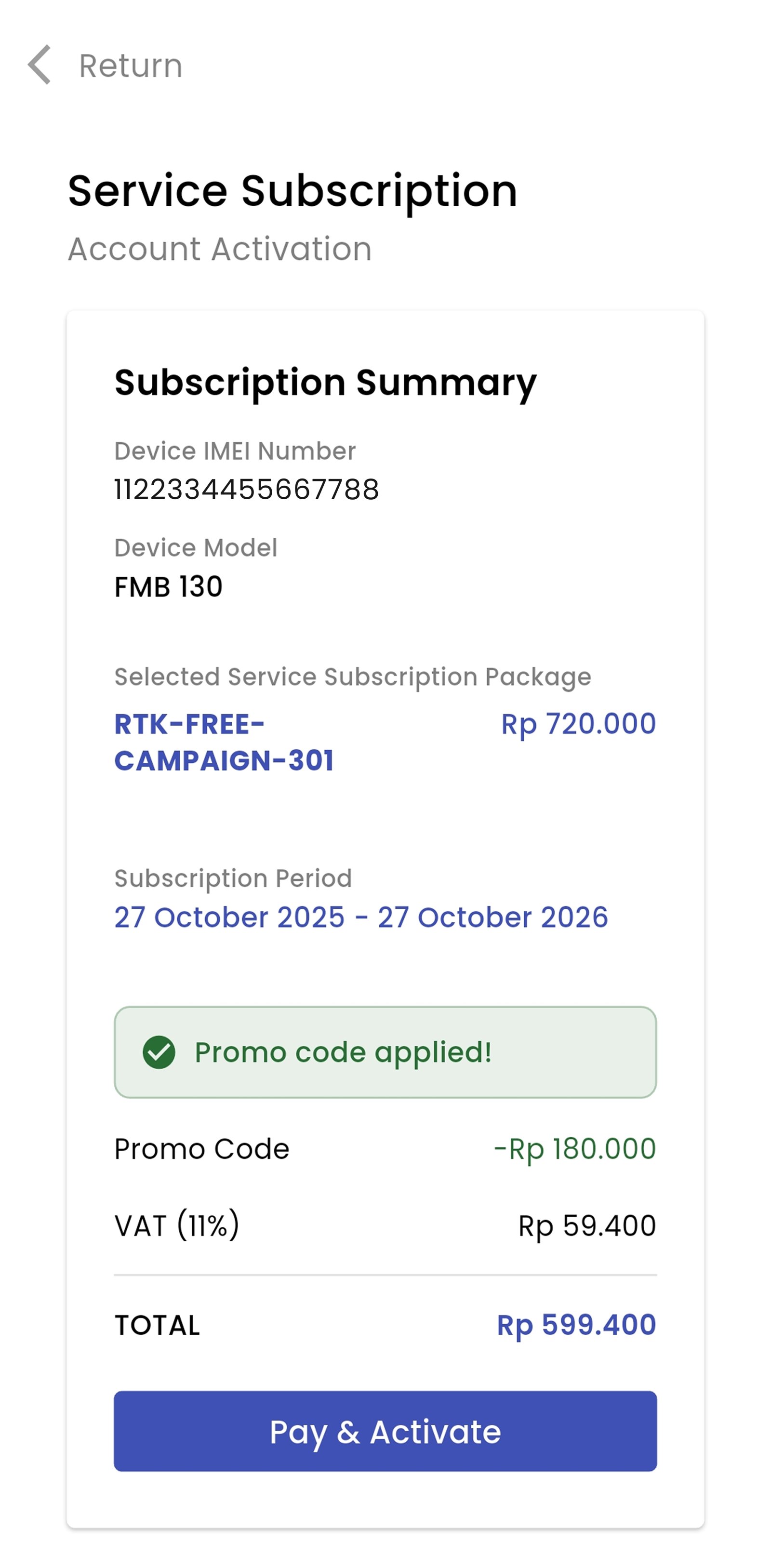Select the Service Subscription page title
Image resolution: width=771 pixels, height=1568 pixels.
(x=292, y=191)
